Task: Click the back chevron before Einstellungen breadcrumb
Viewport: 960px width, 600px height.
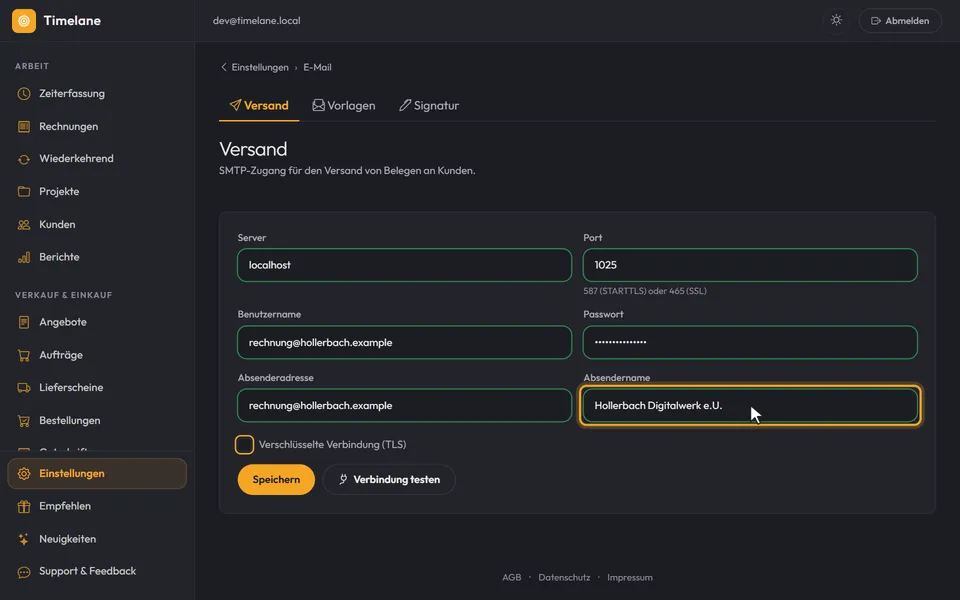Action: point(223,67)
